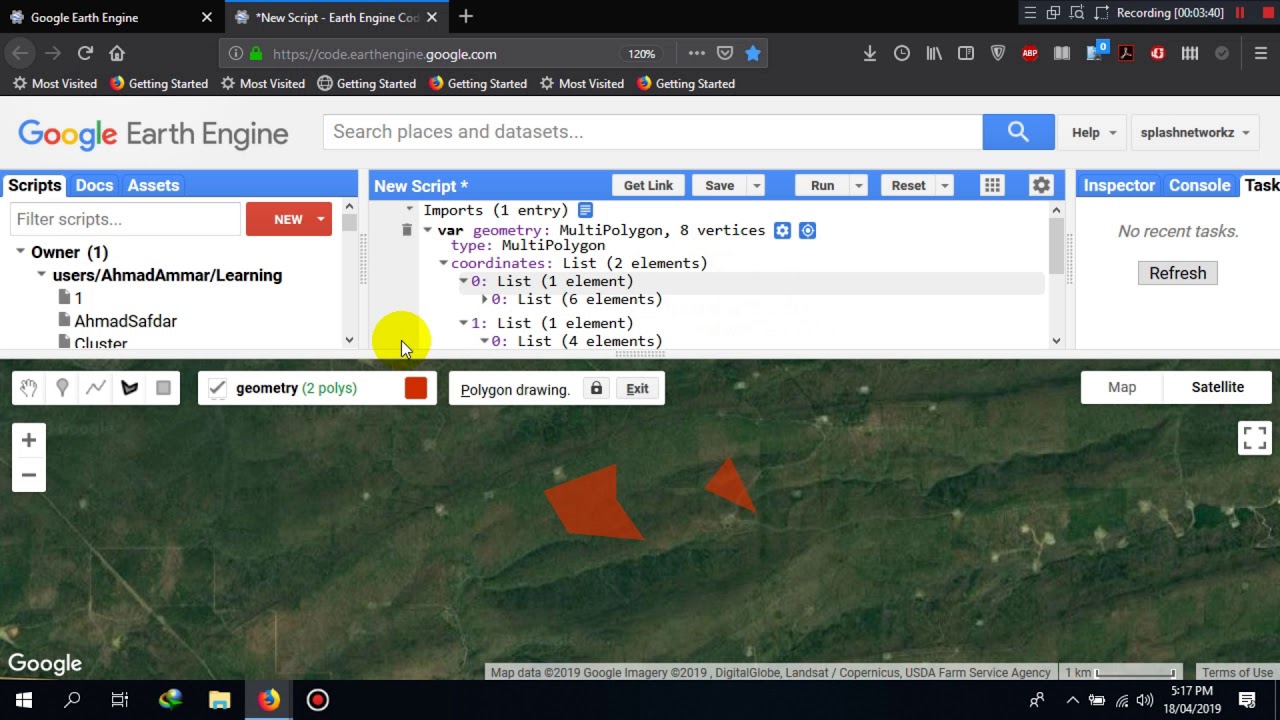
Task: Click the blue search magnifier button
Action: (1018, 132)
